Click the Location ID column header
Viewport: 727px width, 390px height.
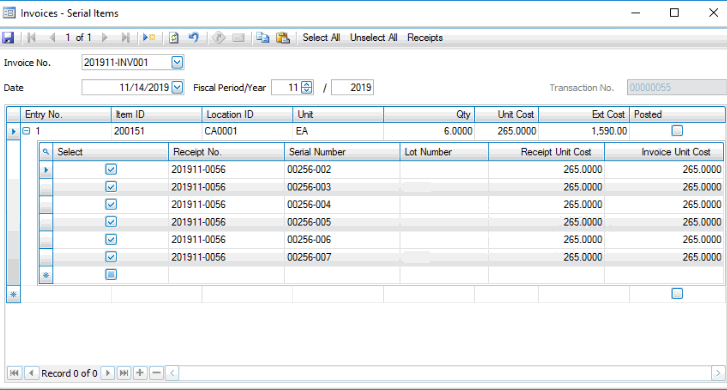[247, 115]
